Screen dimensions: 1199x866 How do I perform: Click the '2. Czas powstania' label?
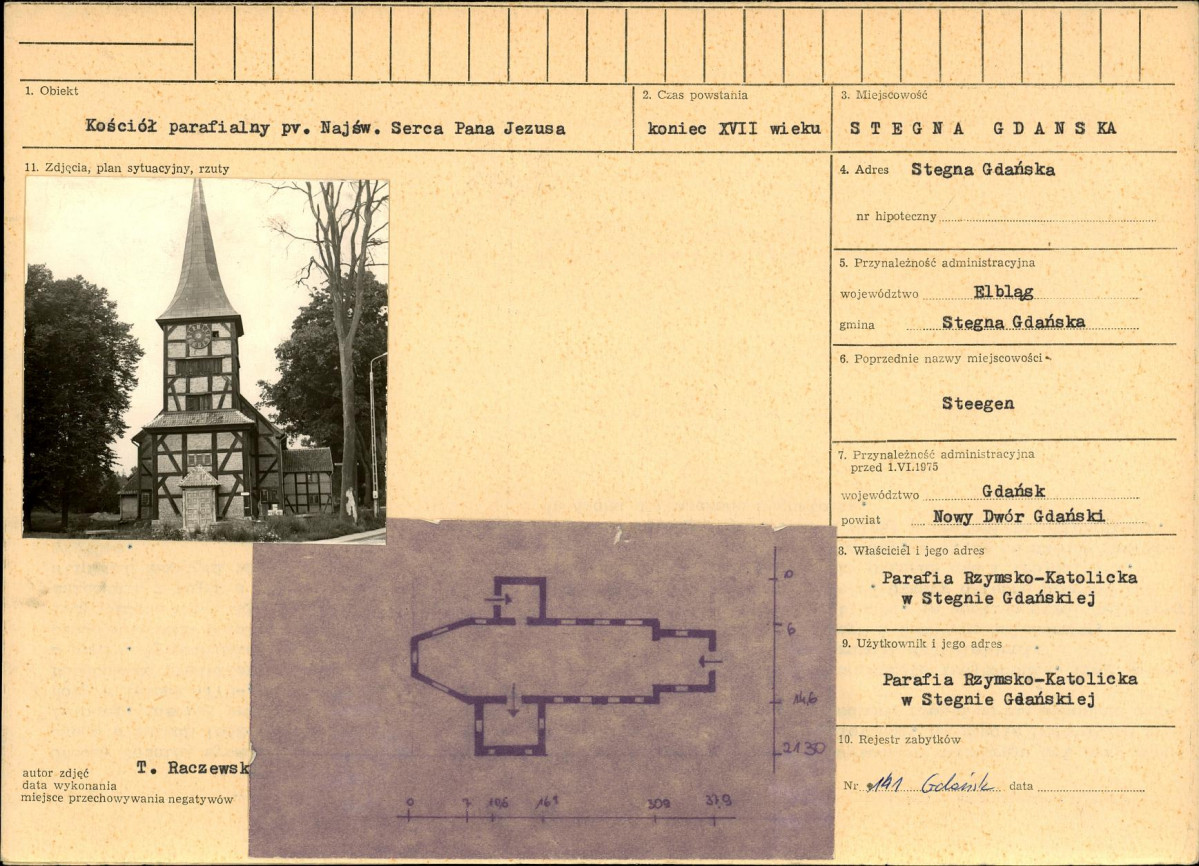695,95
